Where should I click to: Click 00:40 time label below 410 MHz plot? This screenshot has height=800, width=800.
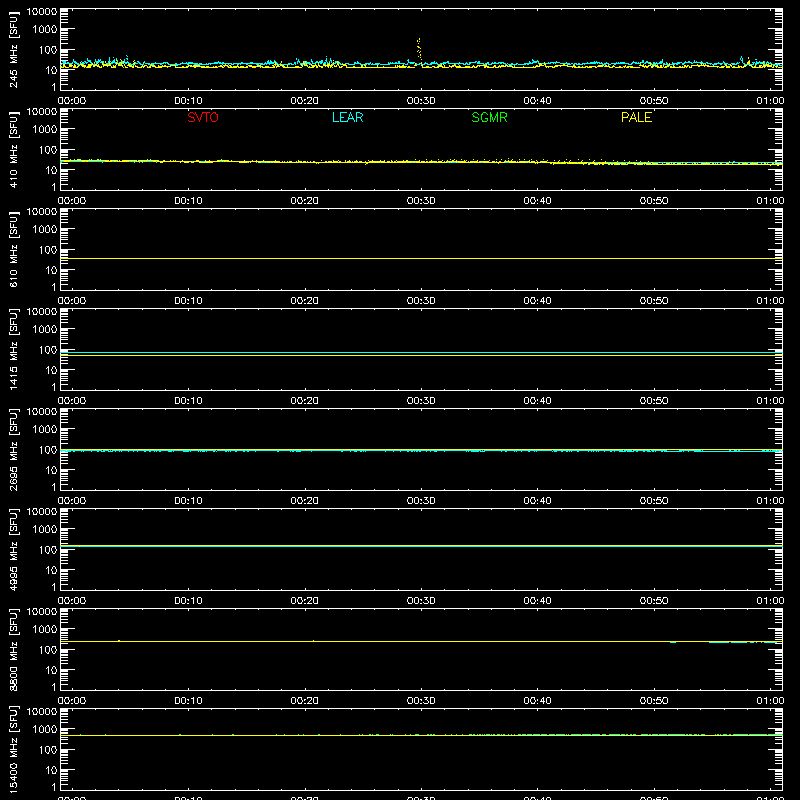(x=537, y=201)
